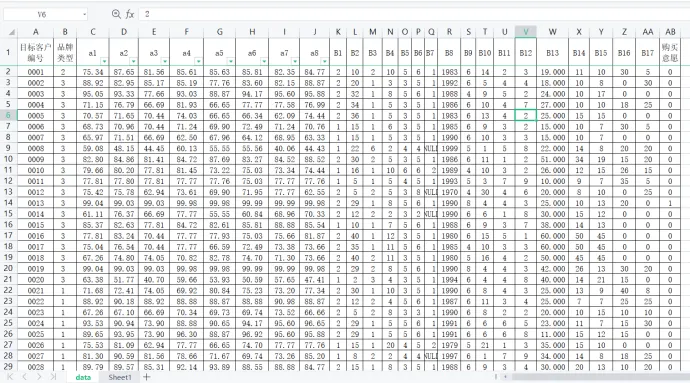Open the a3 column filter dropdown
690x383 pixels.
click(164, 61)
